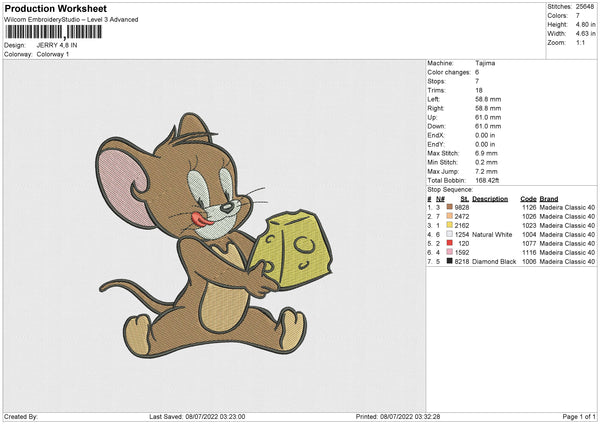Click stitch count 8218 in stop 7

[462, 261]
